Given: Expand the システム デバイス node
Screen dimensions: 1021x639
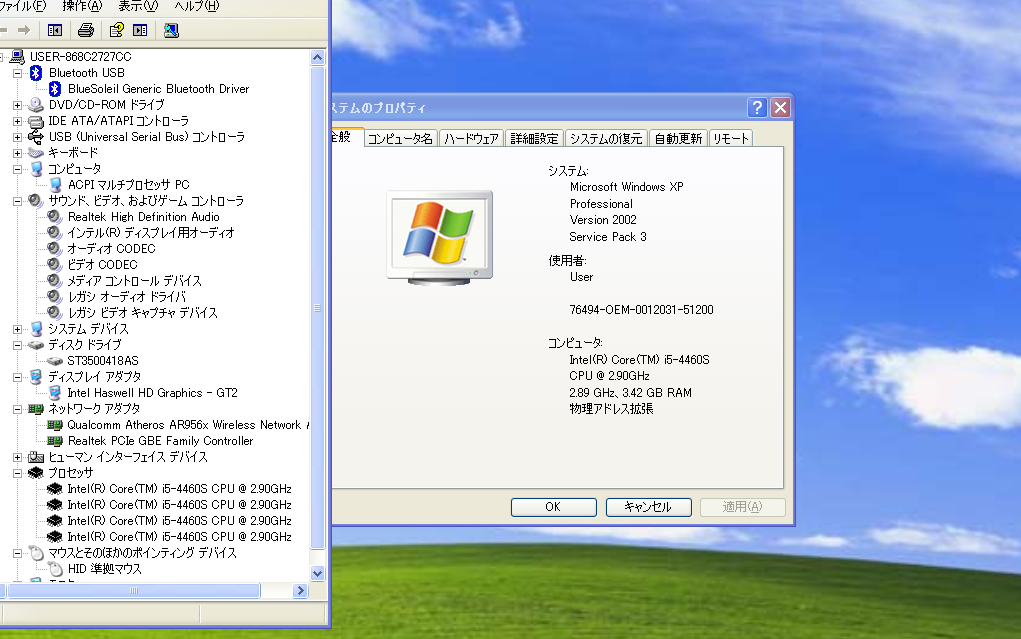Looking at the screenshot, I should (x=18, y=329).
